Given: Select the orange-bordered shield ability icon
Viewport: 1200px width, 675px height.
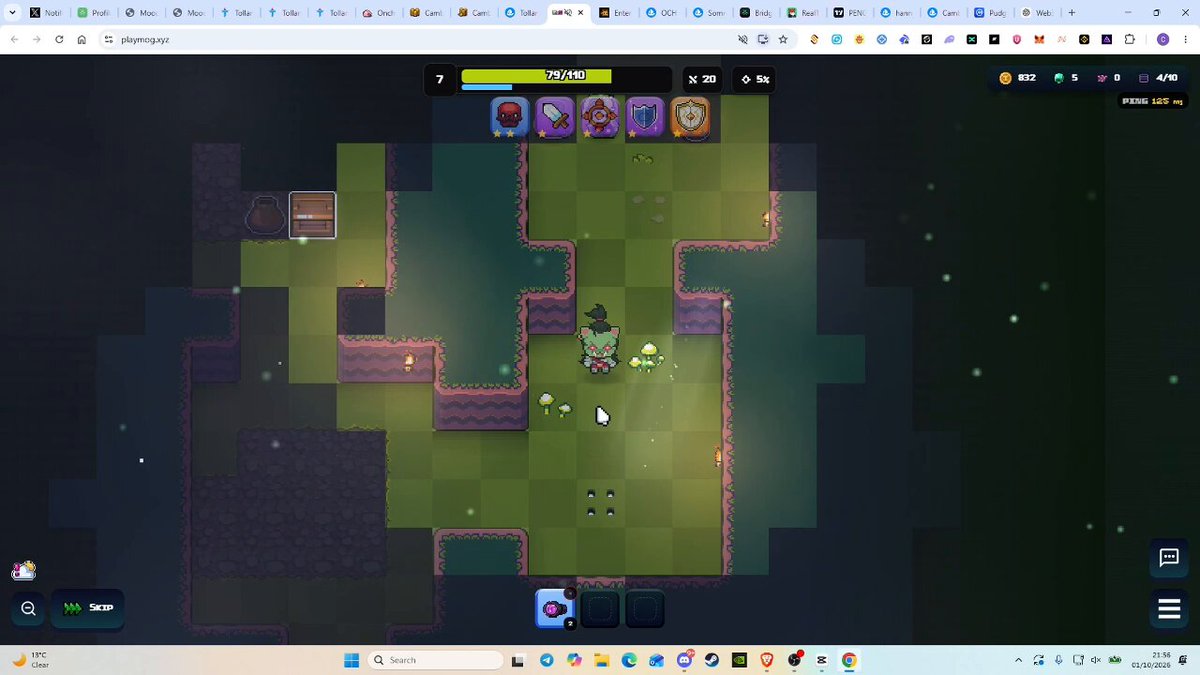Looking at the screenshot, I should 690,117.
